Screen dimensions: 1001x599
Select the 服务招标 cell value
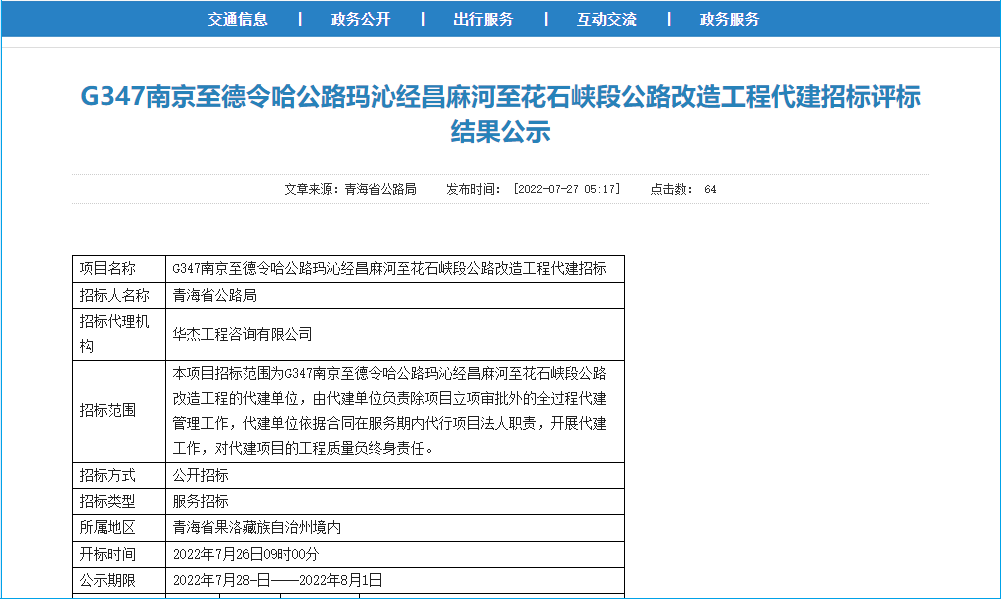(x=201, y=501)
